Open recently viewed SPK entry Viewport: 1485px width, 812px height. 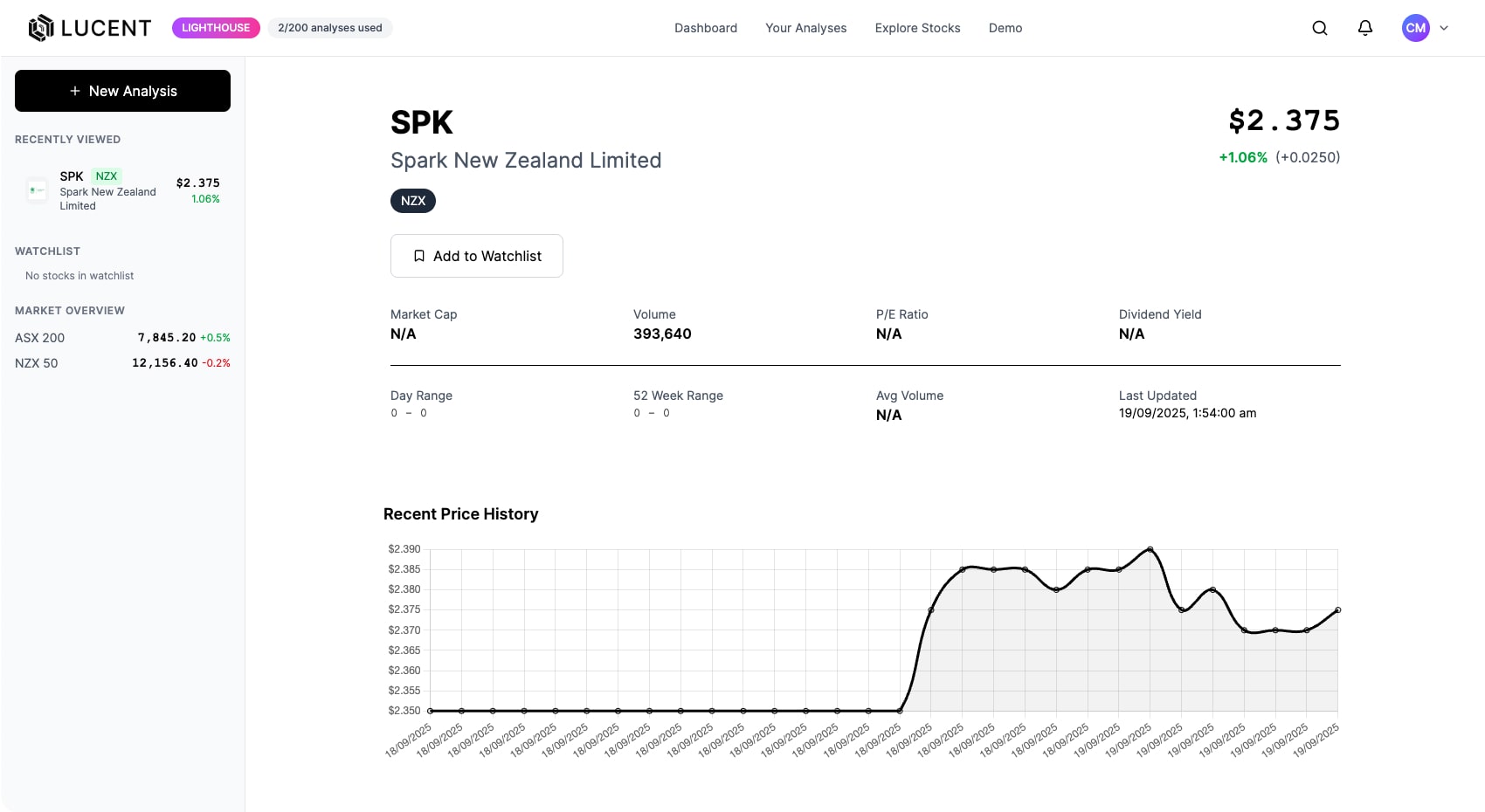[122, 190]
